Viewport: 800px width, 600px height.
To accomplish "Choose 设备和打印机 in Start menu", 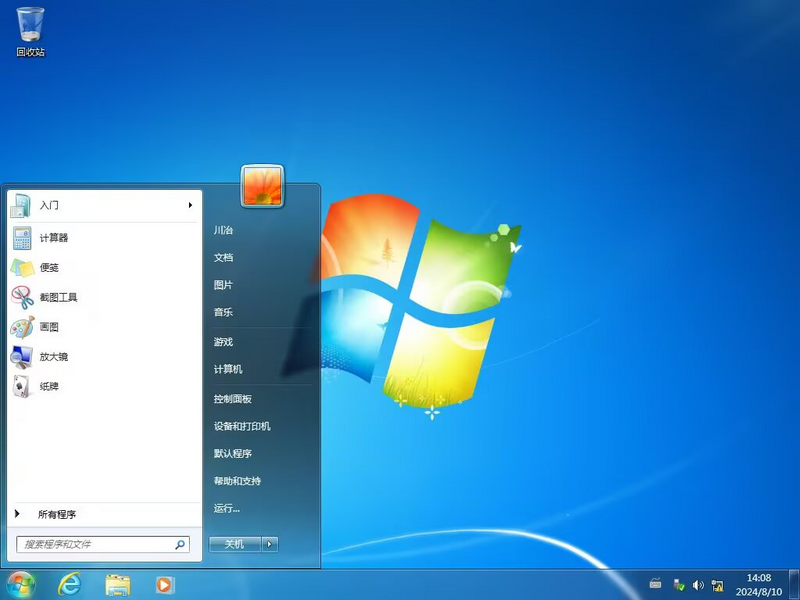I will 242,426.
